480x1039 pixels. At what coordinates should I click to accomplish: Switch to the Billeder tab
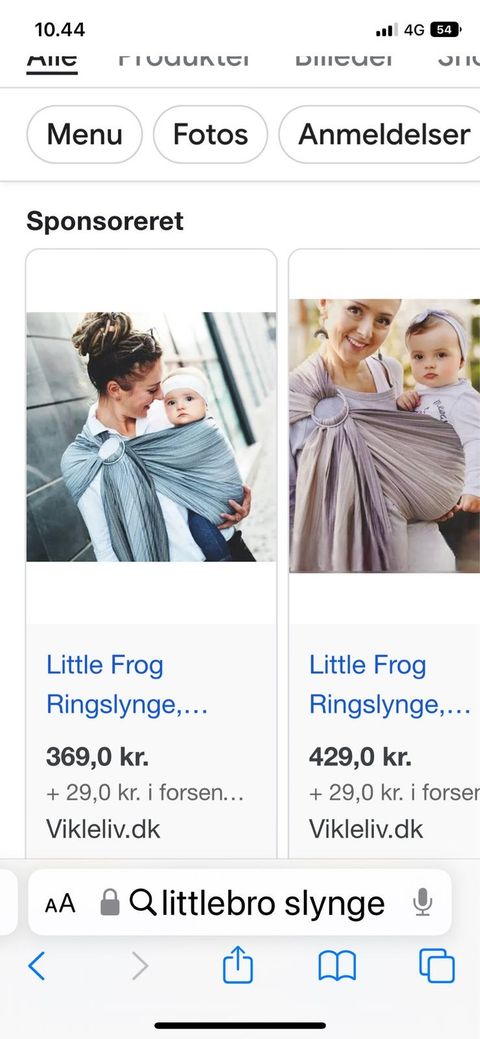(344, 59)
